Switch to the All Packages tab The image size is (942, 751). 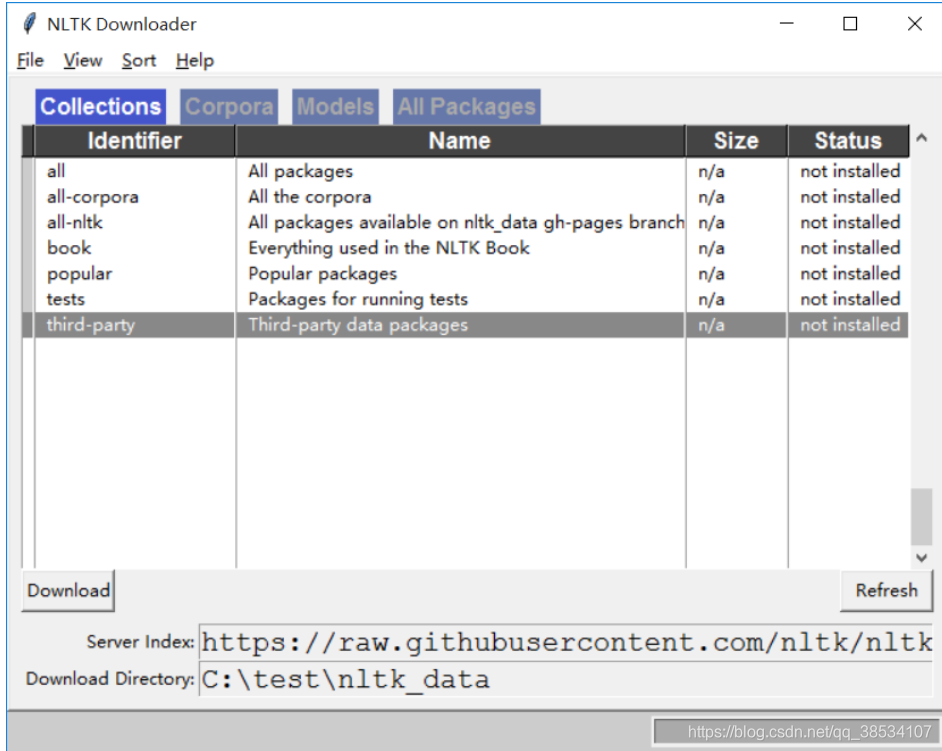pos(466,106)
